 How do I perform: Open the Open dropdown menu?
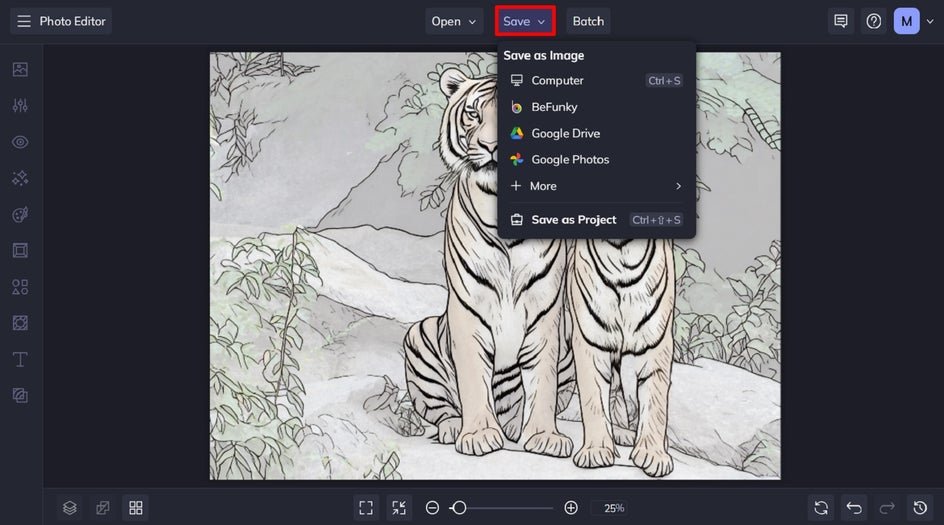click(x=454, y=22)
